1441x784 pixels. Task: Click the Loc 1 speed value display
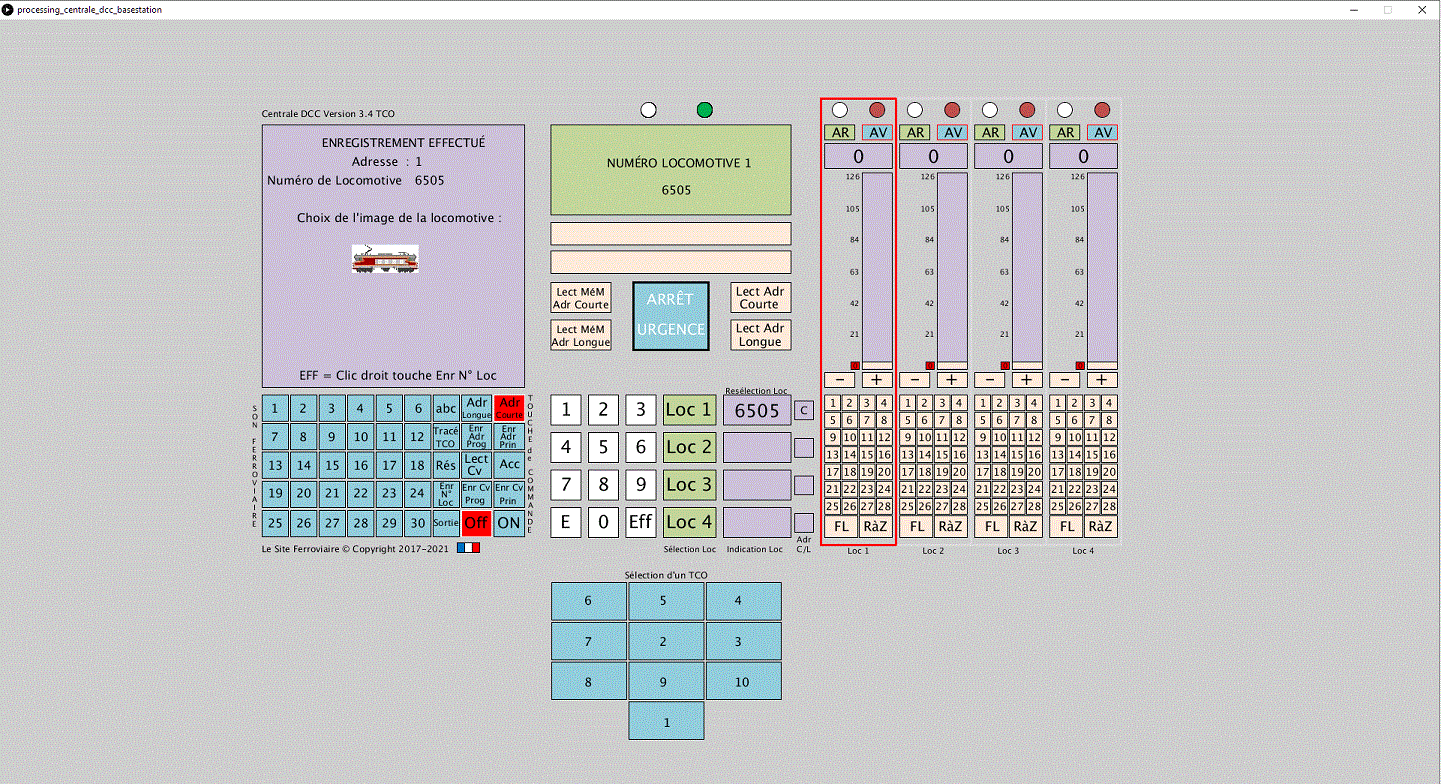point(859,156)
